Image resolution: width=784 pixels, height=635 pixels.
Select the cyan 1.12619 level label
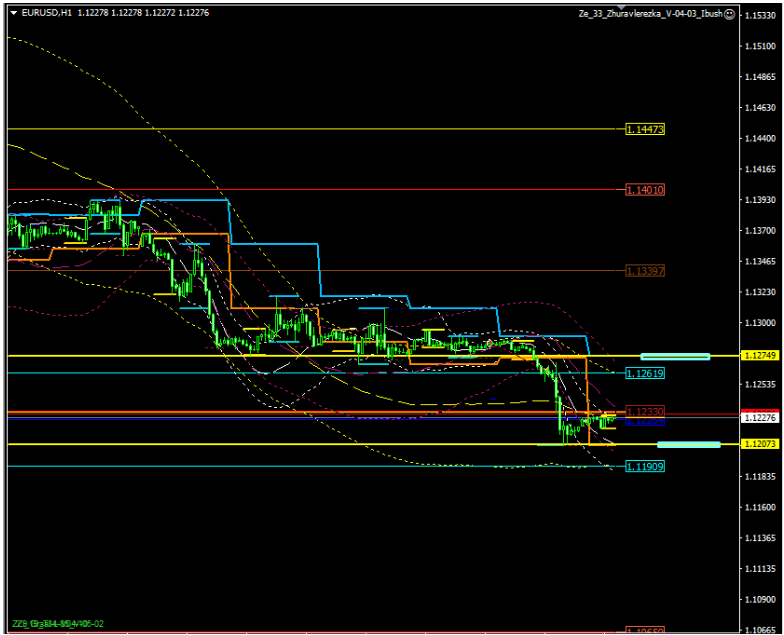[x=645, y=373]
